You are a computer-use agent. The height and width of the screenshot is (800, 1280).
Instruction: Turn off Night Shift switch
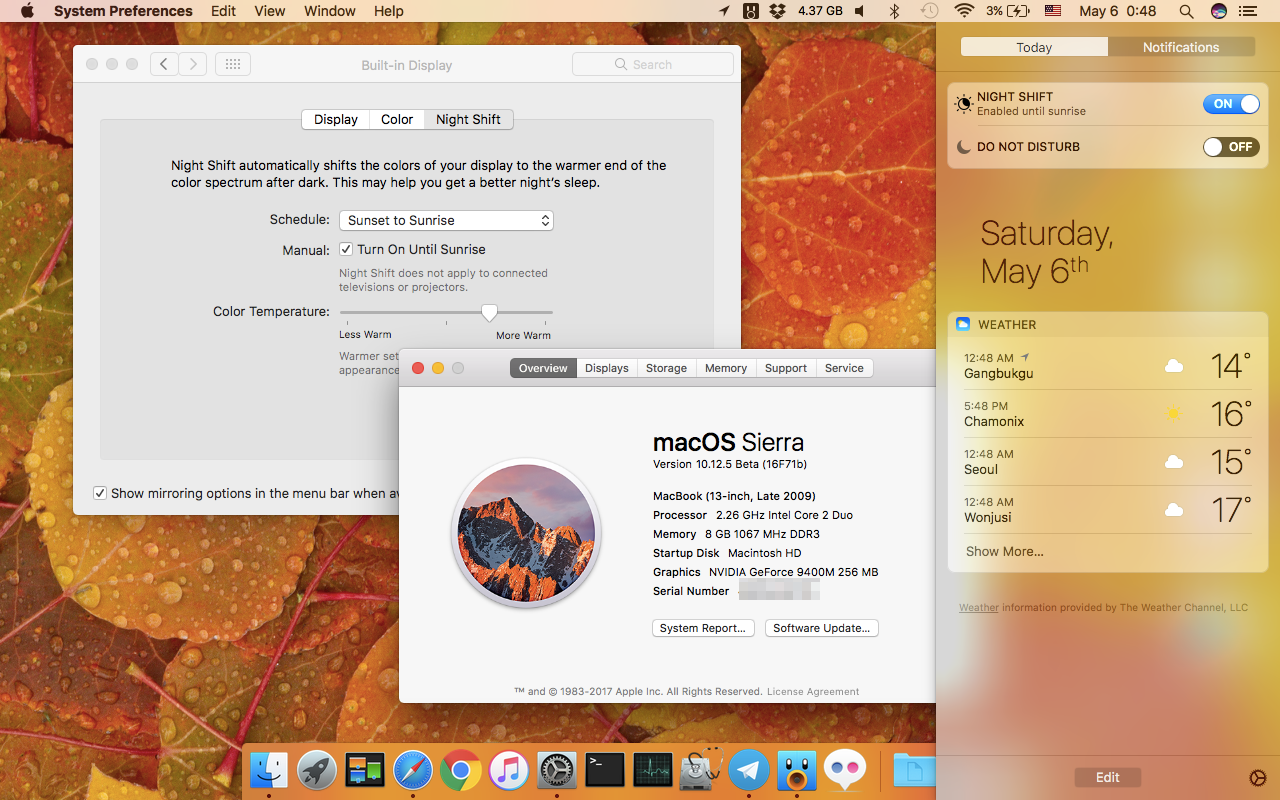(1230, 104)
